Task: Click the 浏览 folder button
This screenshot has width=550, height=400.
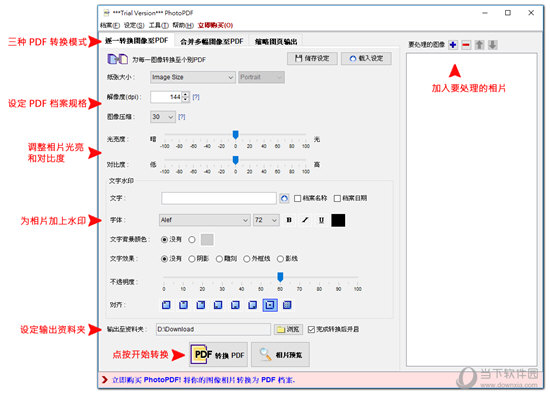Action: click(288, 329)
